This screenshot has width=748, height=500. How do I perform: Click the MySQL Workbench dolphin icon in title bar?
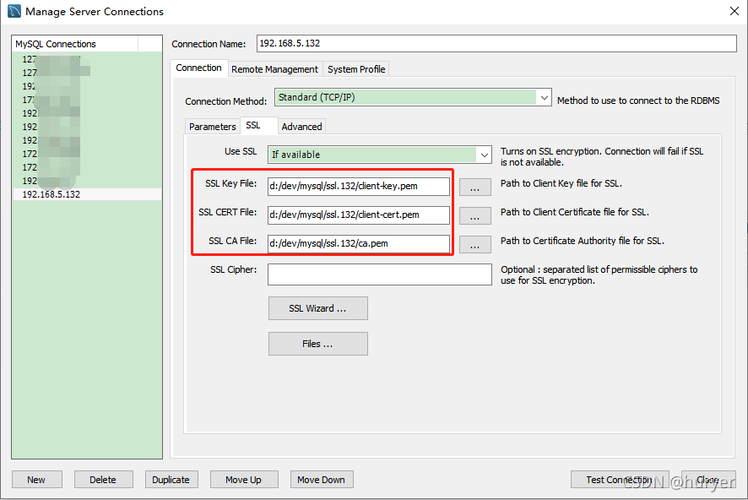(x=14, y=11)
